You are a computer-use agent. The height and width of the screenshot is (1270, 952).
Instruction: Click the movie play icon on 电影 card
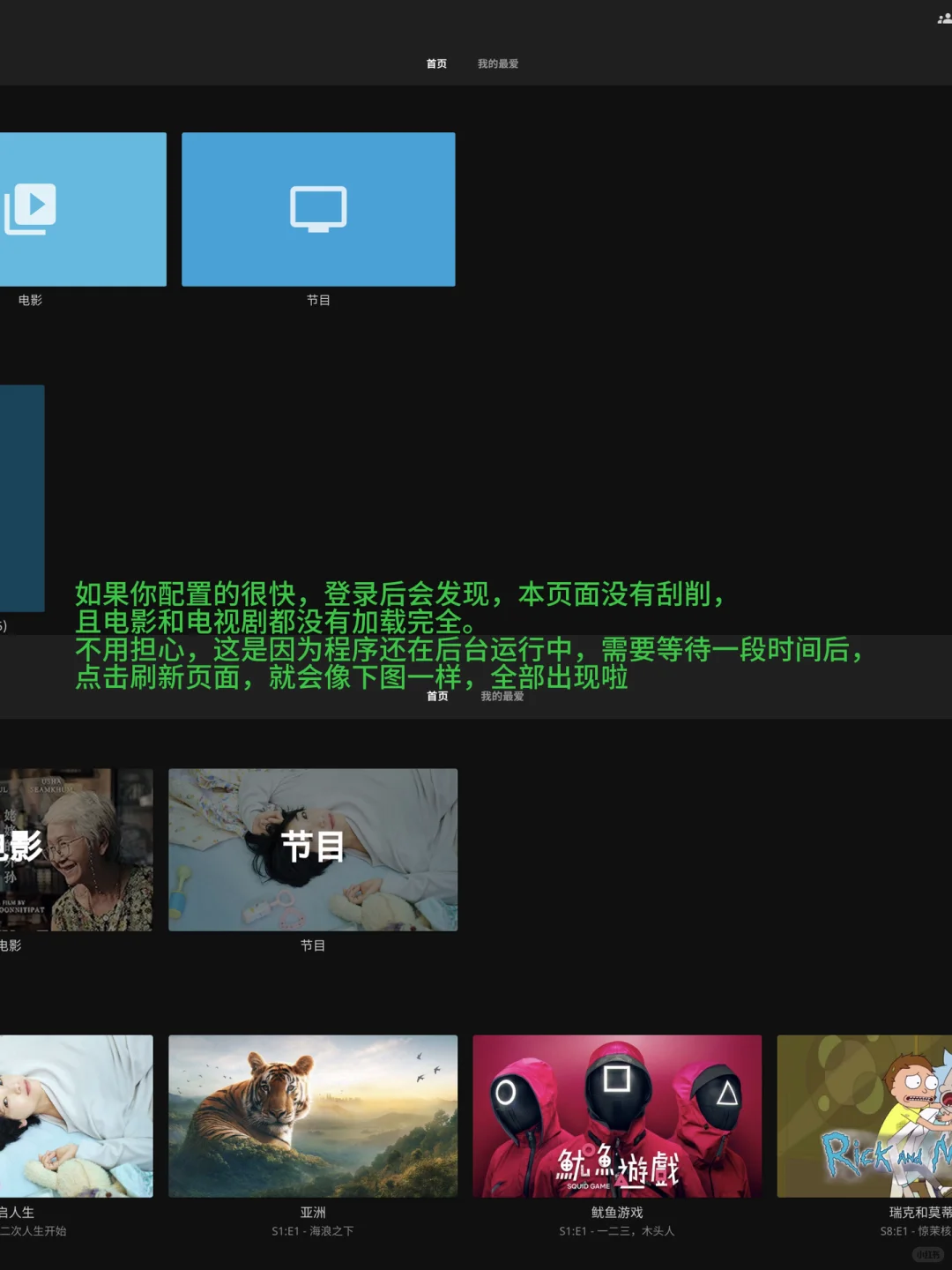coord(30,209)
